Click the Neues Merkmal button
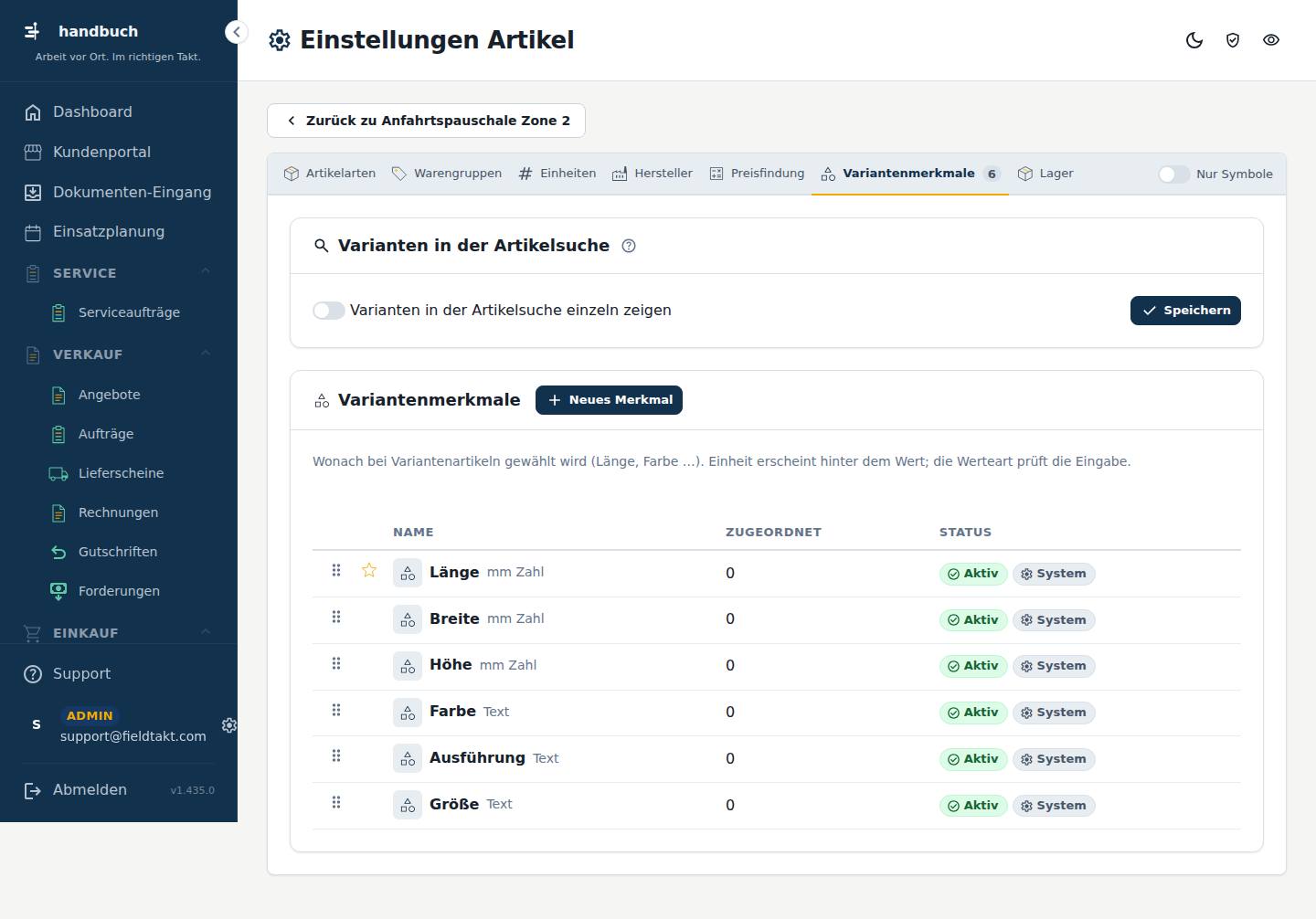Image resolution: width=1316 pixels, height=919 pixels. tap(609, 400)
